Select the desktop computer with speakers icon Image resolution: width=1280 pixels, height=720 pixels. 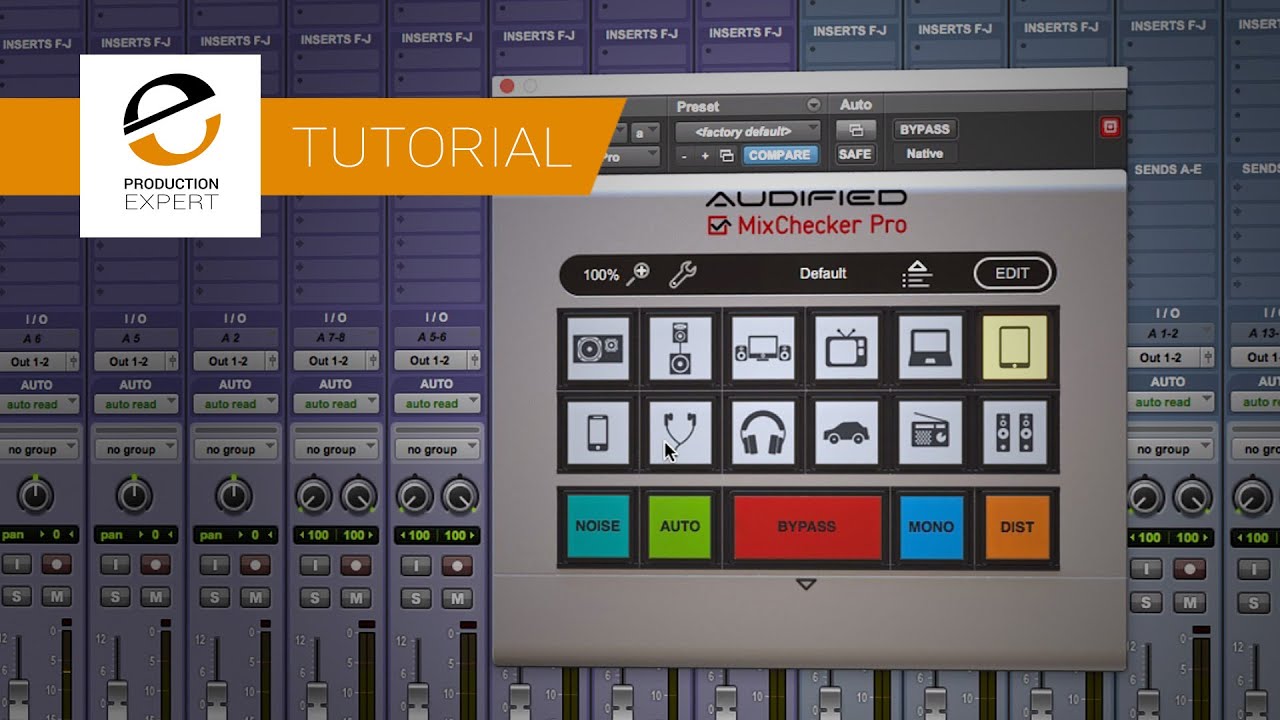[763, 348]
